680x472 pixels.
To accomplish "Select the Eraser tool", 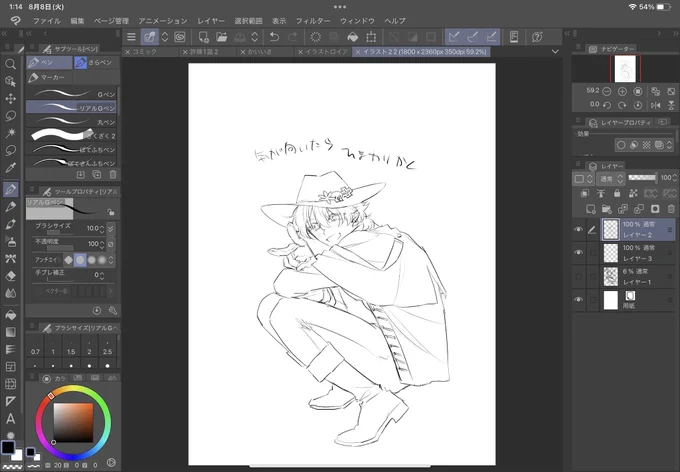I will [10, 275].
